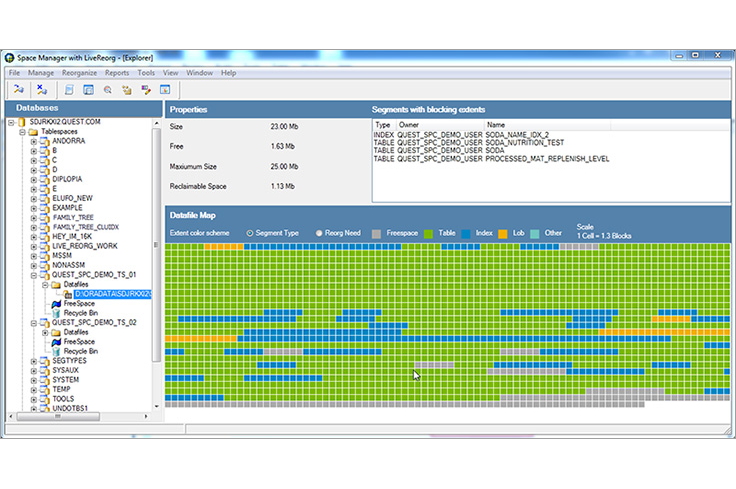Select the TOOLS tablespace icon
736x489 pixels.
(x=45, y=399)
